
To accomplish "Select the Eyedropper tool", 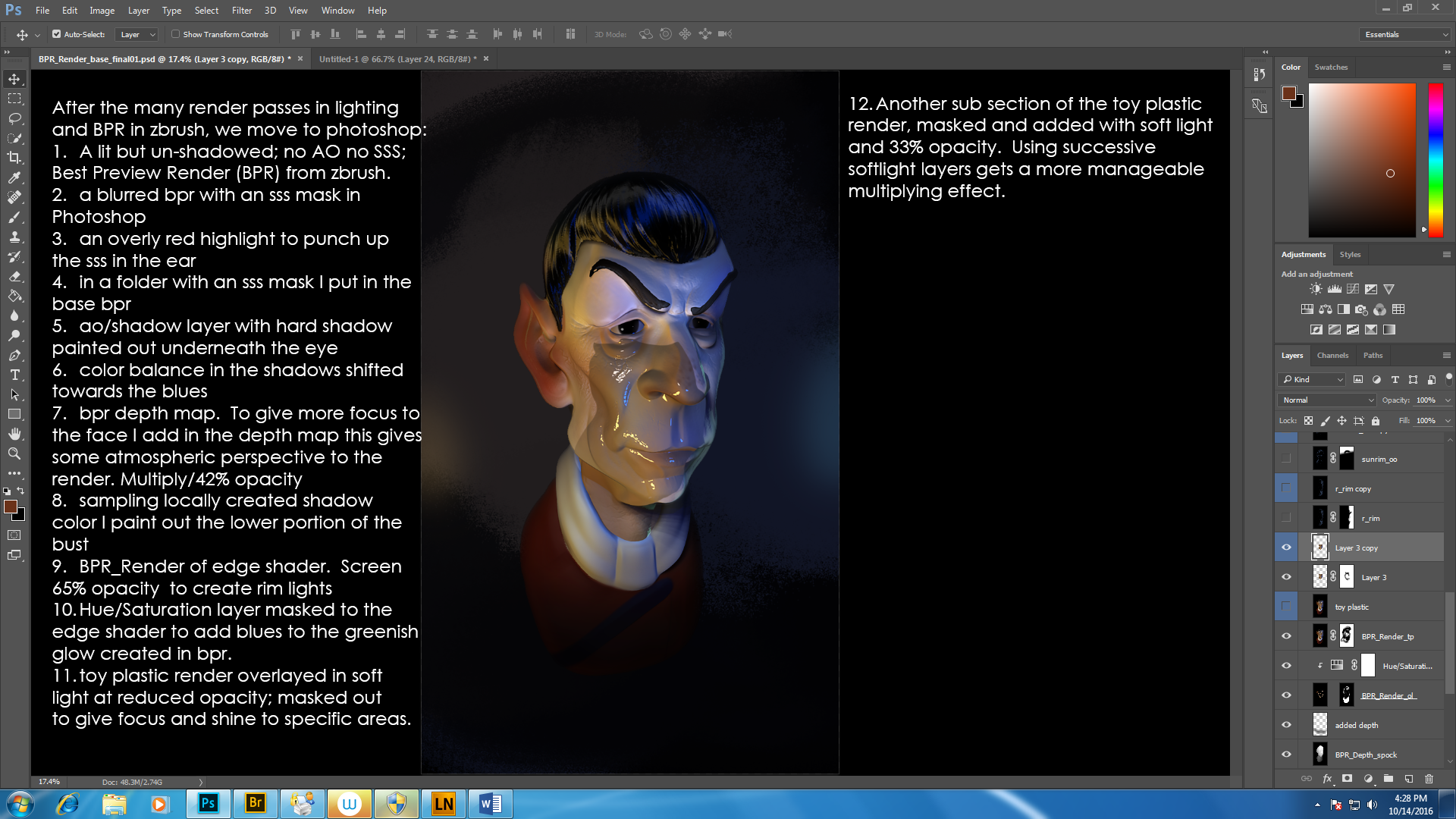I will [14, 177].
